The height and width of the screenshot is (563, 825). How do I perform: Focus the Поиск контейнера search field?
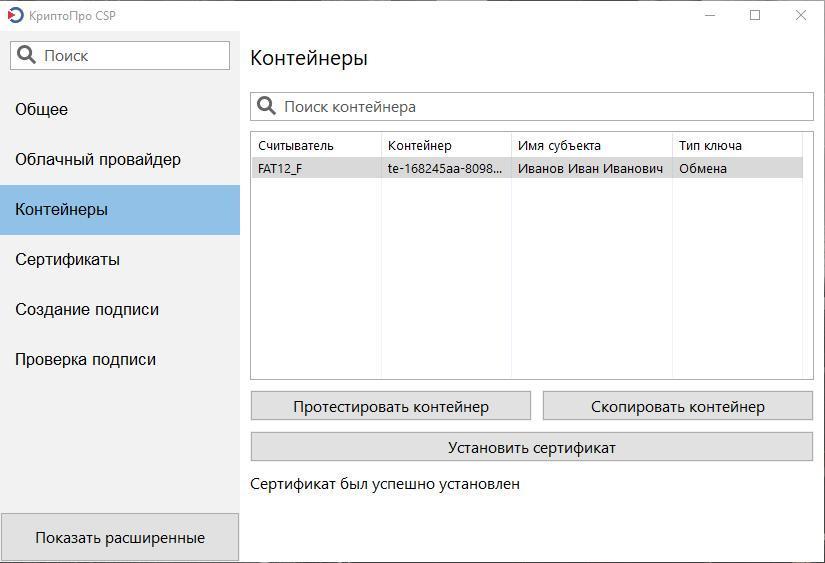tap(532, 107)
